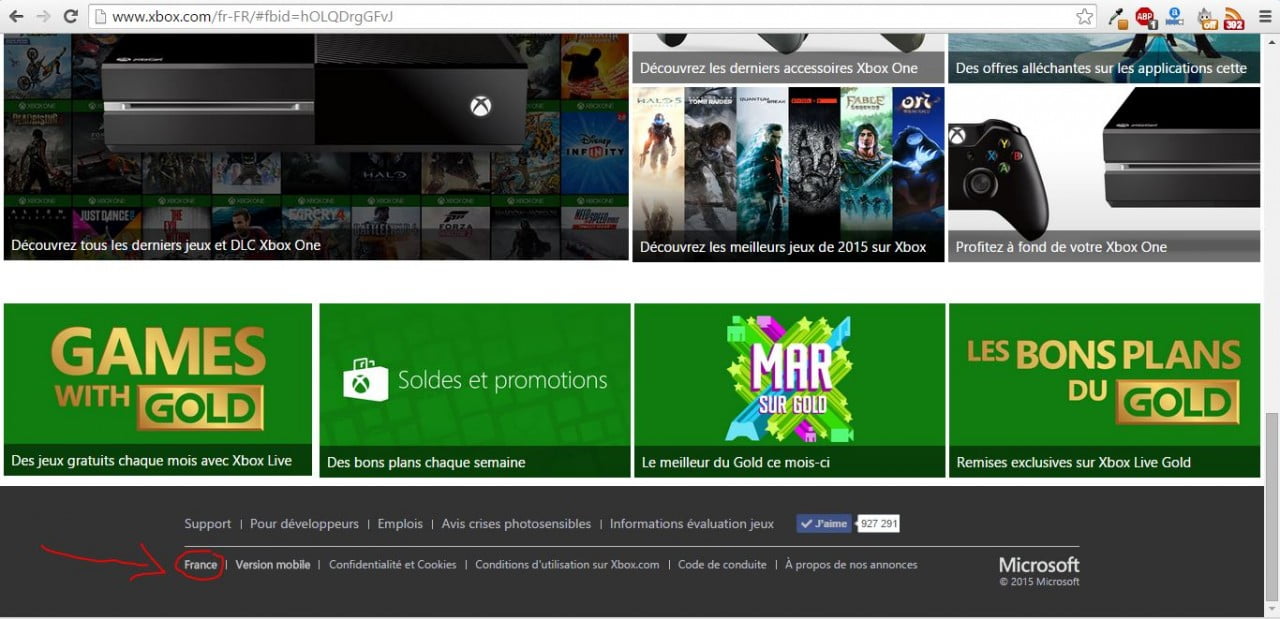The width and height of the screenshot is (1280, 619).
Task: Switch to Version mobile
Action: 273,565
